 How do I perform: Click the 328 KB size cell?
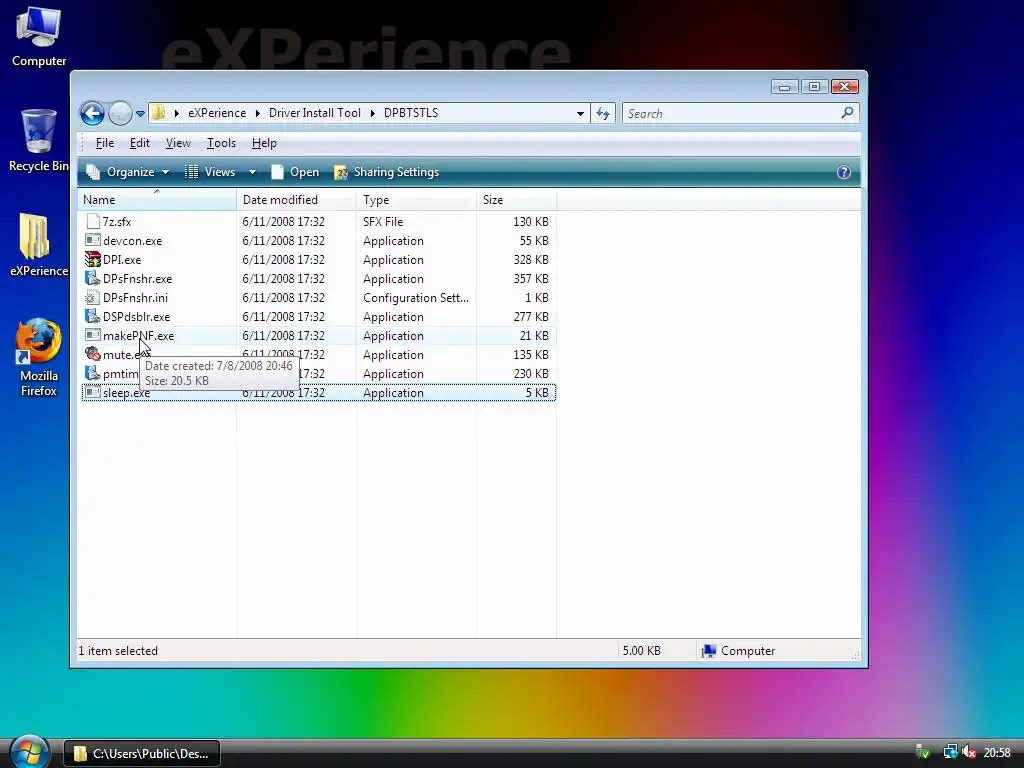click(531, 260)
